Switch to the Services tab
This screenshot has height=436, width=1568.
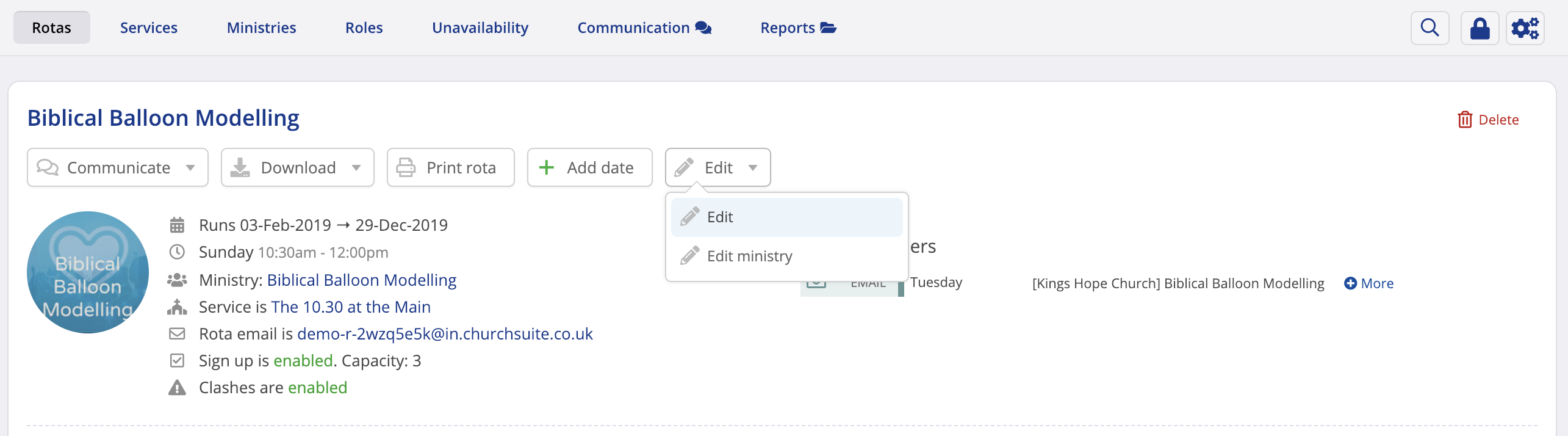pos(149,28)
